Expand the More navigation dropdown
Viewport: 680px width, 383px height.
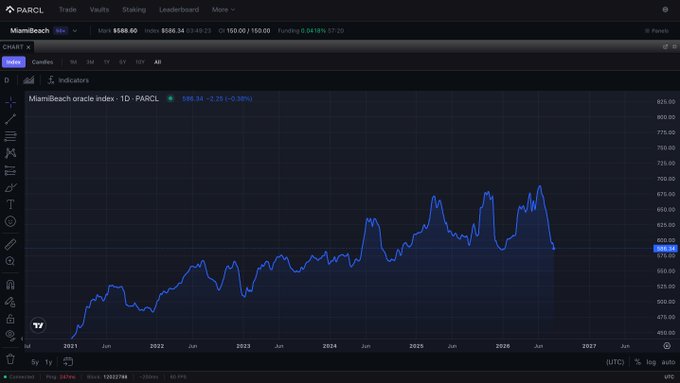tap(223, 10)
